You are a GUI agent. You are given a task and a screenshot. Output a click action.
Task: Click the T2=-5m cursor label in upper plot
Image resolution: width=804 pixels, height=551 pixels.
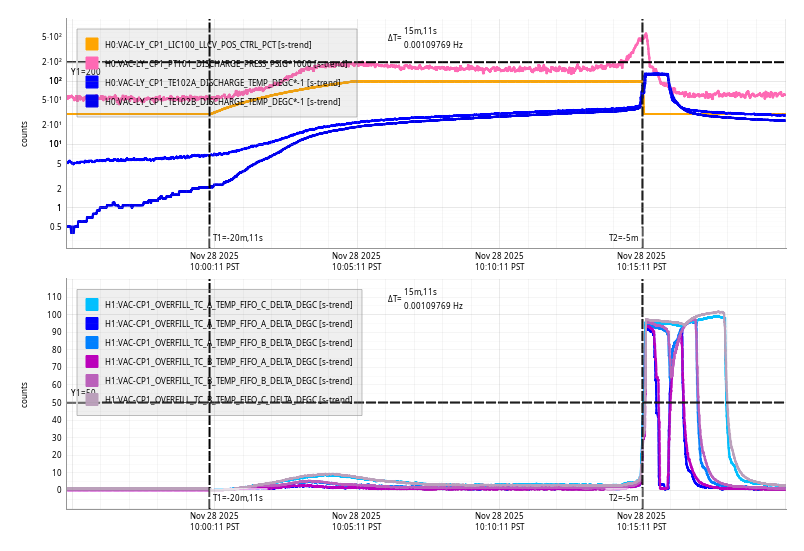pos(623,238)
